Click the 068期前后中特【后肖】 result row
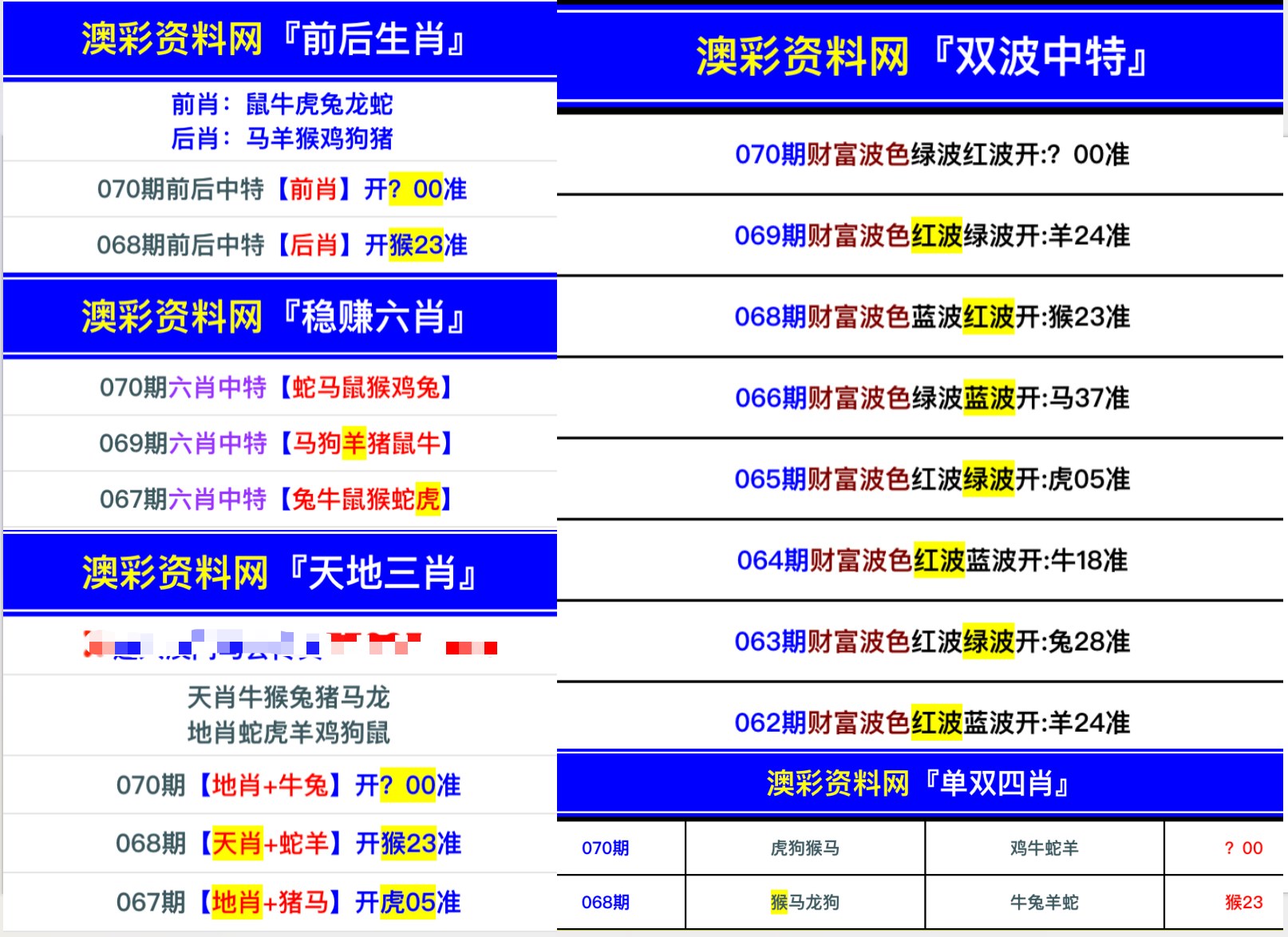Viewport: 1288px width, 937px height. pyautogui.click(x=281, y=245)
